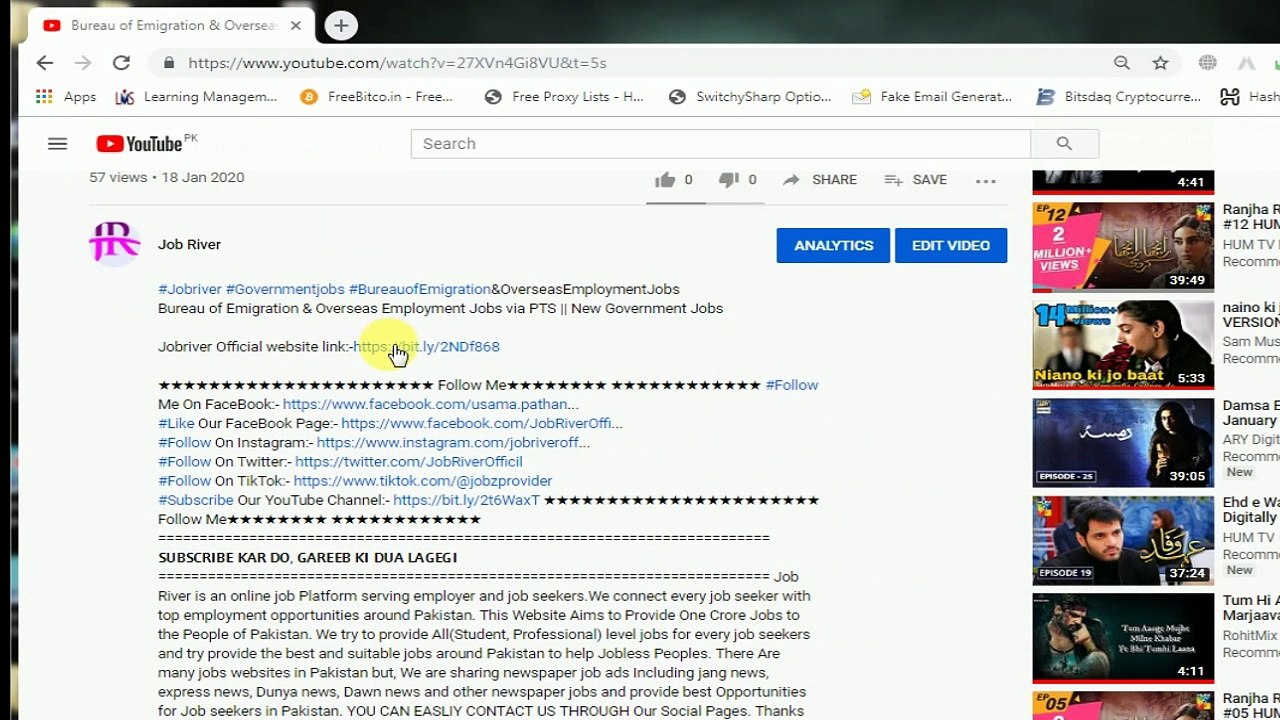Screen dimensions: 1280x720
Task: Close the Bureau of Emigration browser tab
Action: tap(296, 26)
